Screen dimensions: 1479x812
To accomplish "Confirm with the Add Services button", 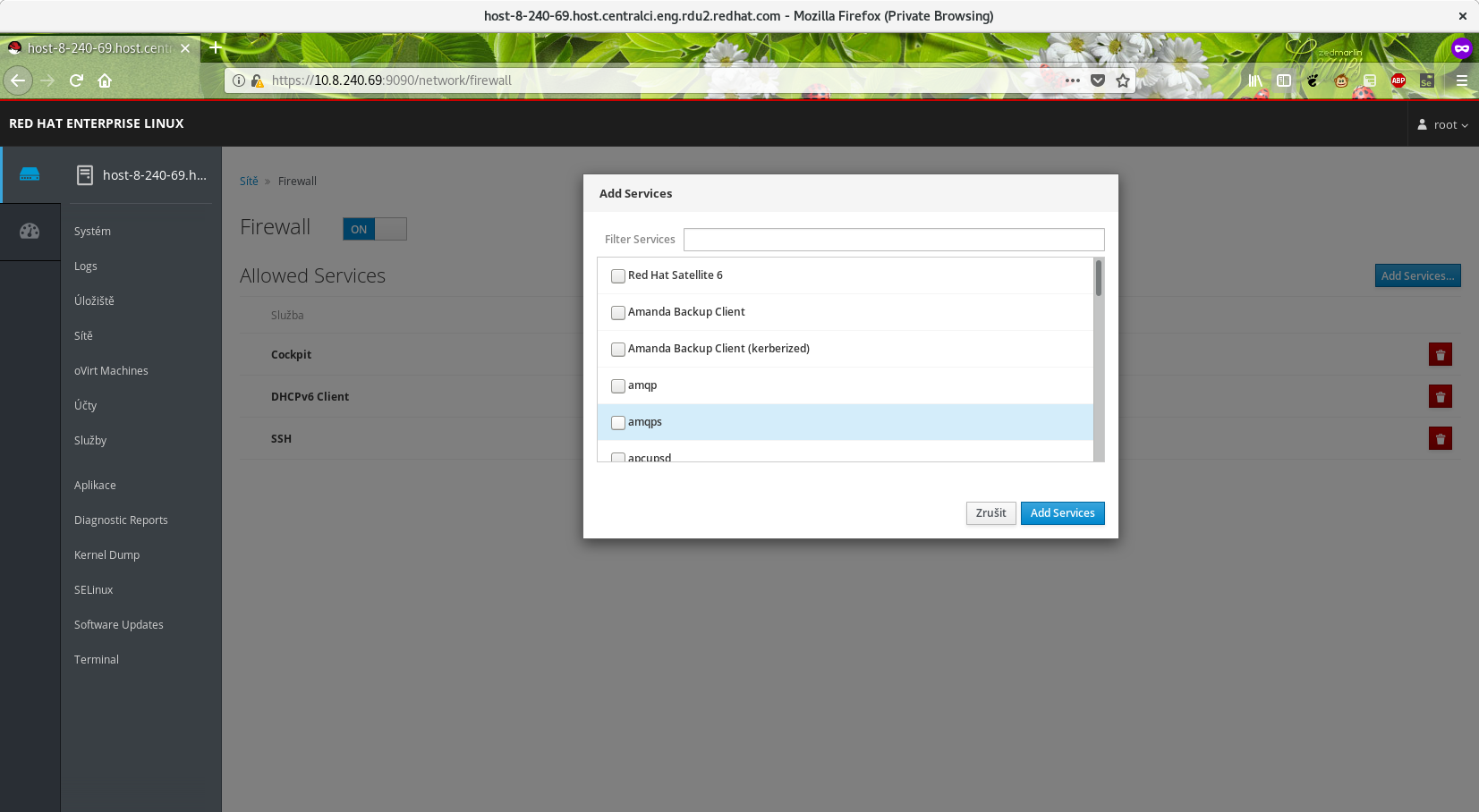I will (x=1062, y=512).
